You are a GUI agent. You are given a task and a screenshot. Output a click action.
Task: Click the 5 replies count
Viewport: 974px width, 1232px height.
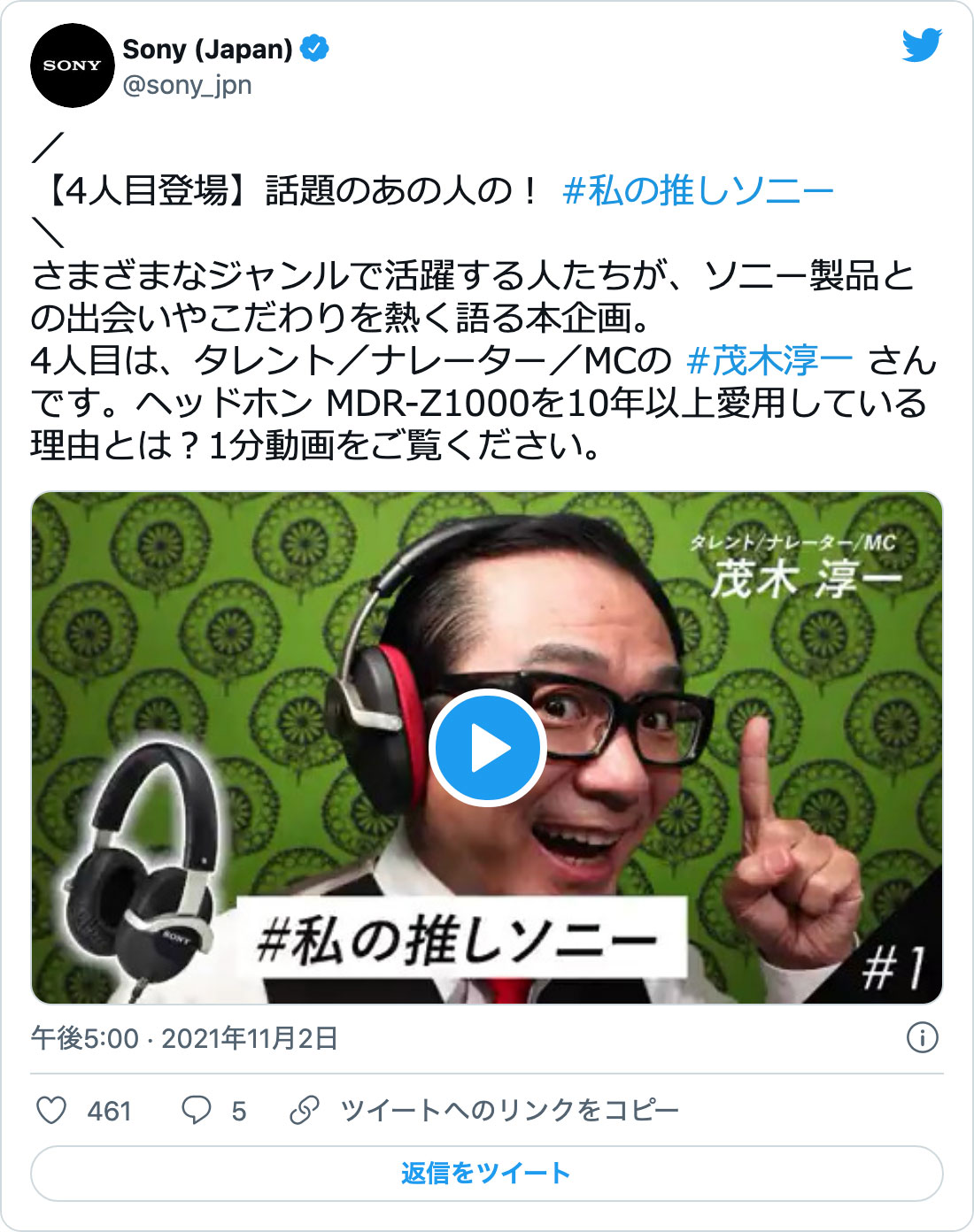click(x=239, y=1111)
